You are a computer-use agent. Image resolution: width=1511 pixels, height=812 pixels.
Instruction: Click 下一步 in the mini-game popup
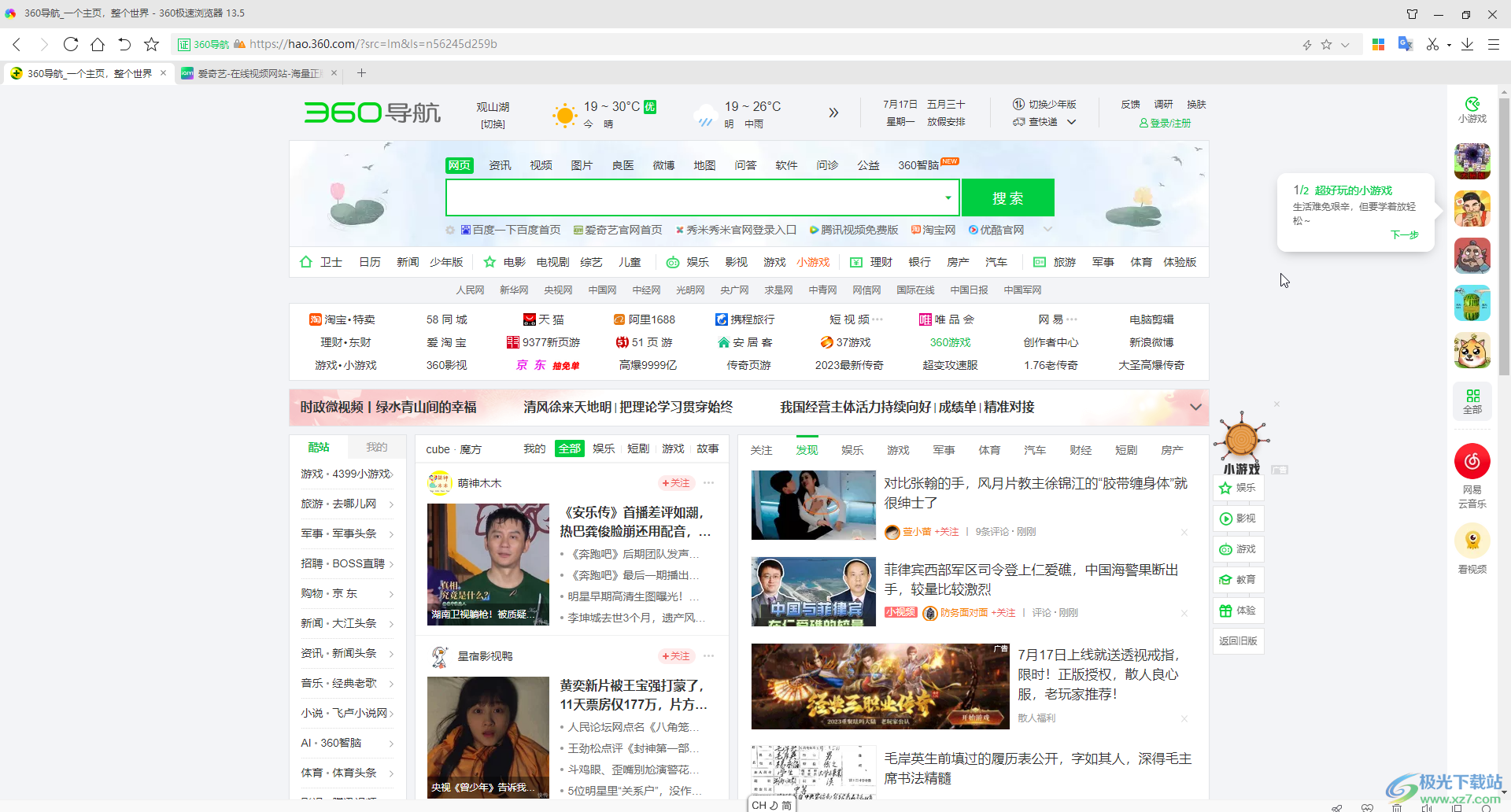click(1405, 235)
